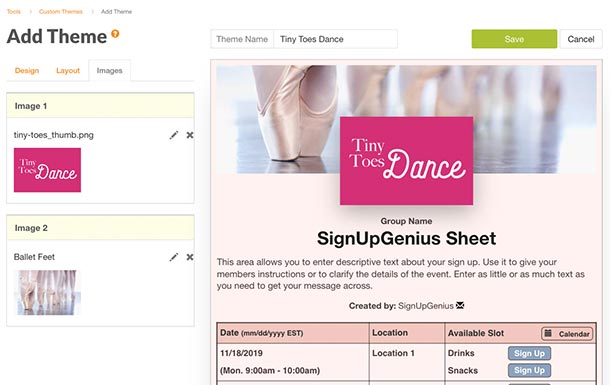Viewport: 610px width, 385px height.
Task: Click the SignUpGenius creator name
Action: click(426, 306)
